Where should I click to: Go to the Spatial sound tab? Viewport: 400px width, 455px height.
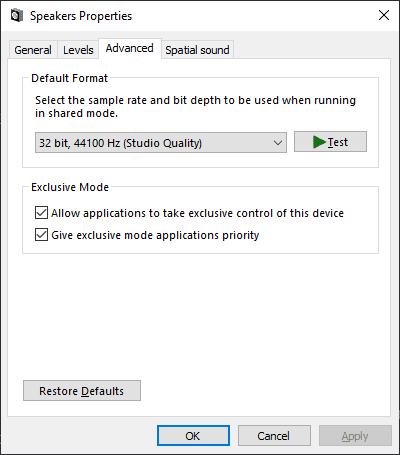[x=197, y=50]
